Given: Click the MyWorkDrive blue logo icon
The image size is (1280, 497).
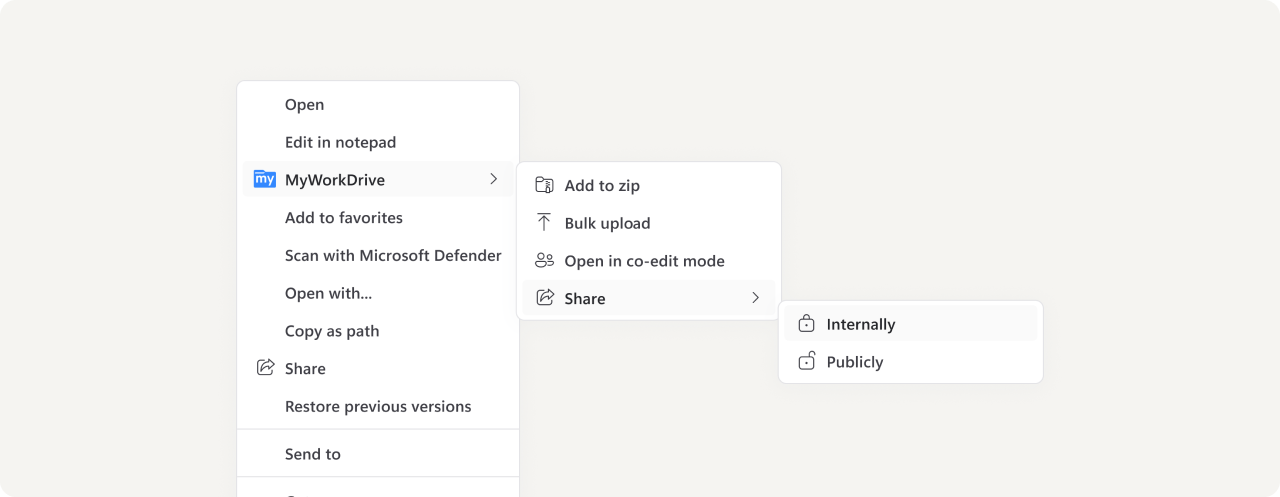Looking at the screenshot, I should click(264, 180).
